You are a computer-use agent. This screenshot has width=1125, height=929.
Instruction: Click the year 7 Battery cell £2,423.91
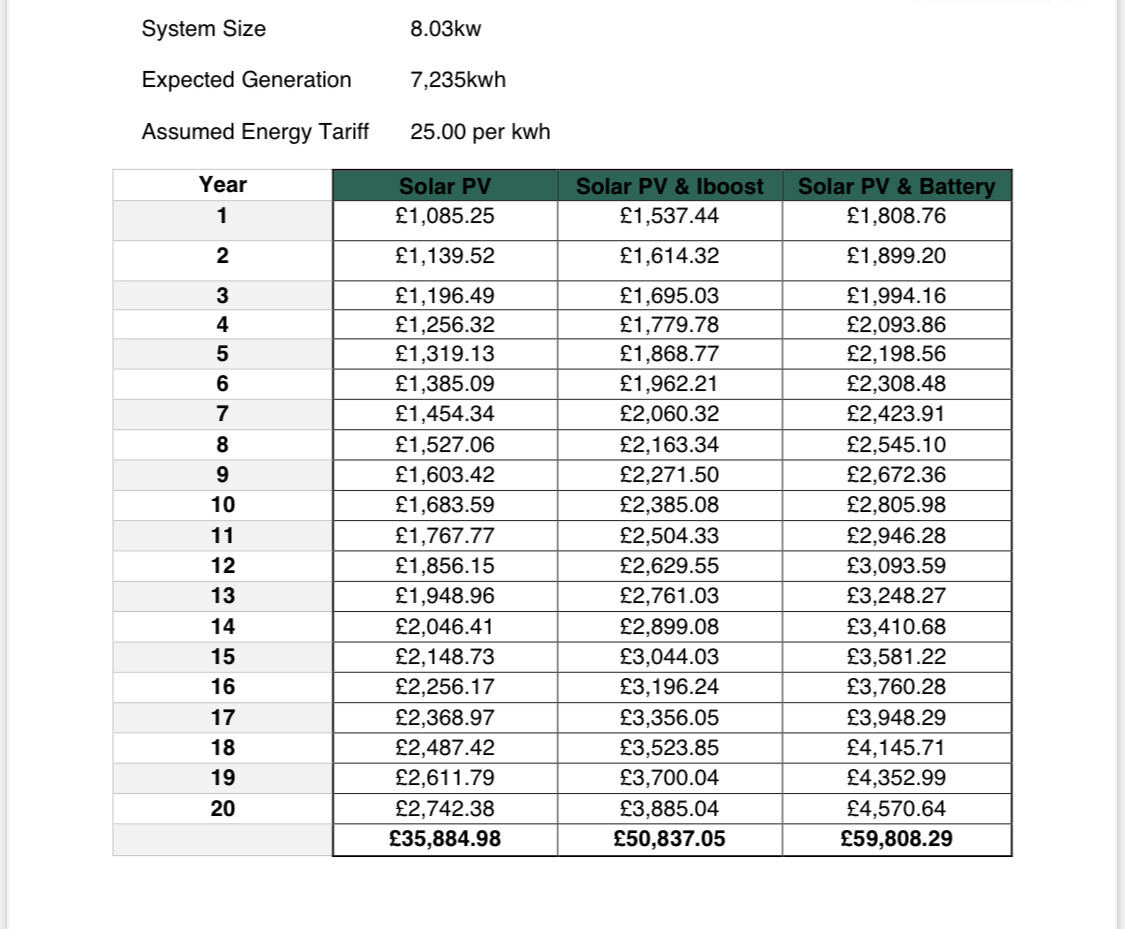point(896,414)
